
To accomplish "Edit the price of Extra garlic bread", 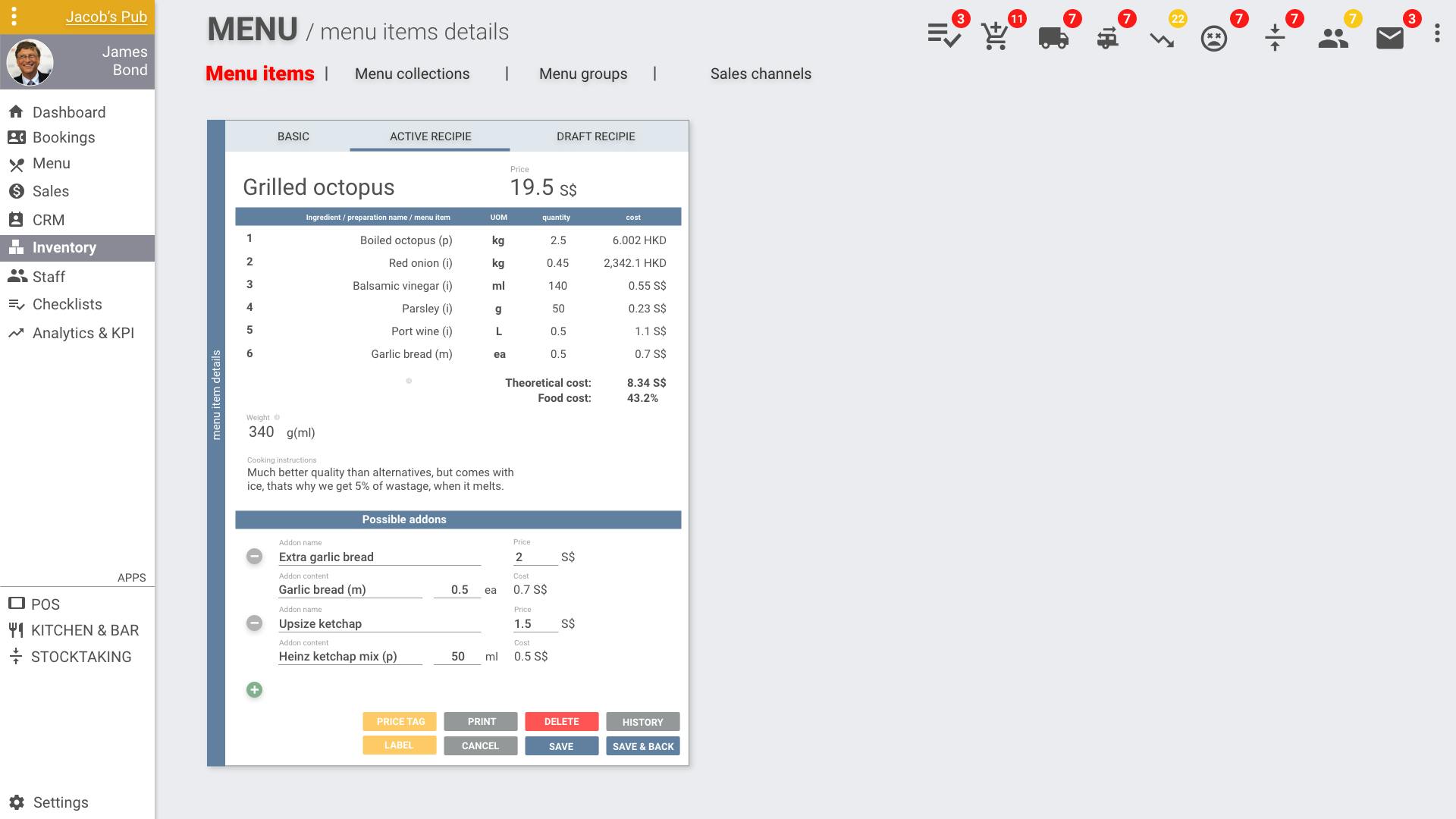I will [535, 557].
